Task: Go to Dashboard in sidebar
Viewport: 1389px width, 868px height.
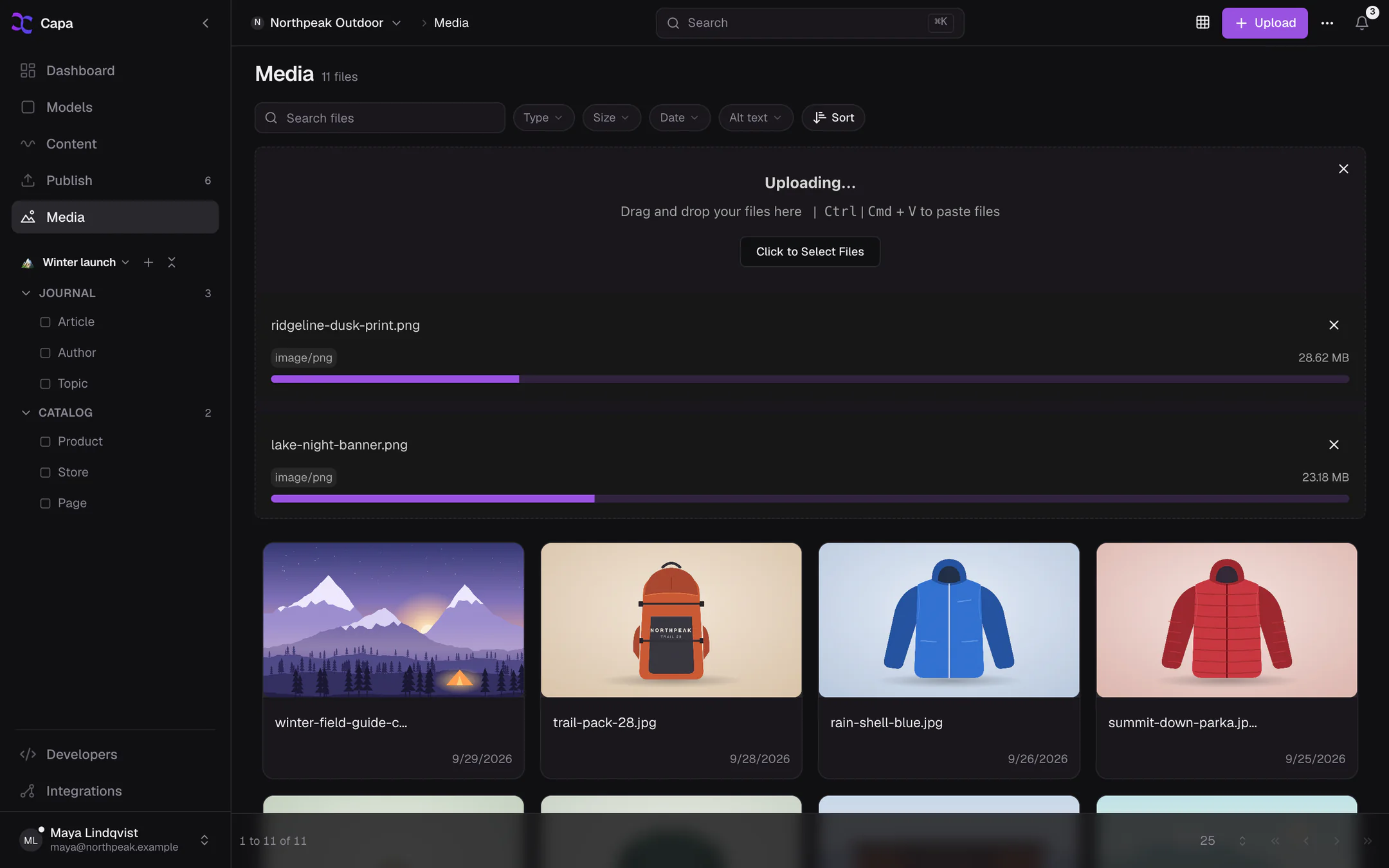Action: 115,71
